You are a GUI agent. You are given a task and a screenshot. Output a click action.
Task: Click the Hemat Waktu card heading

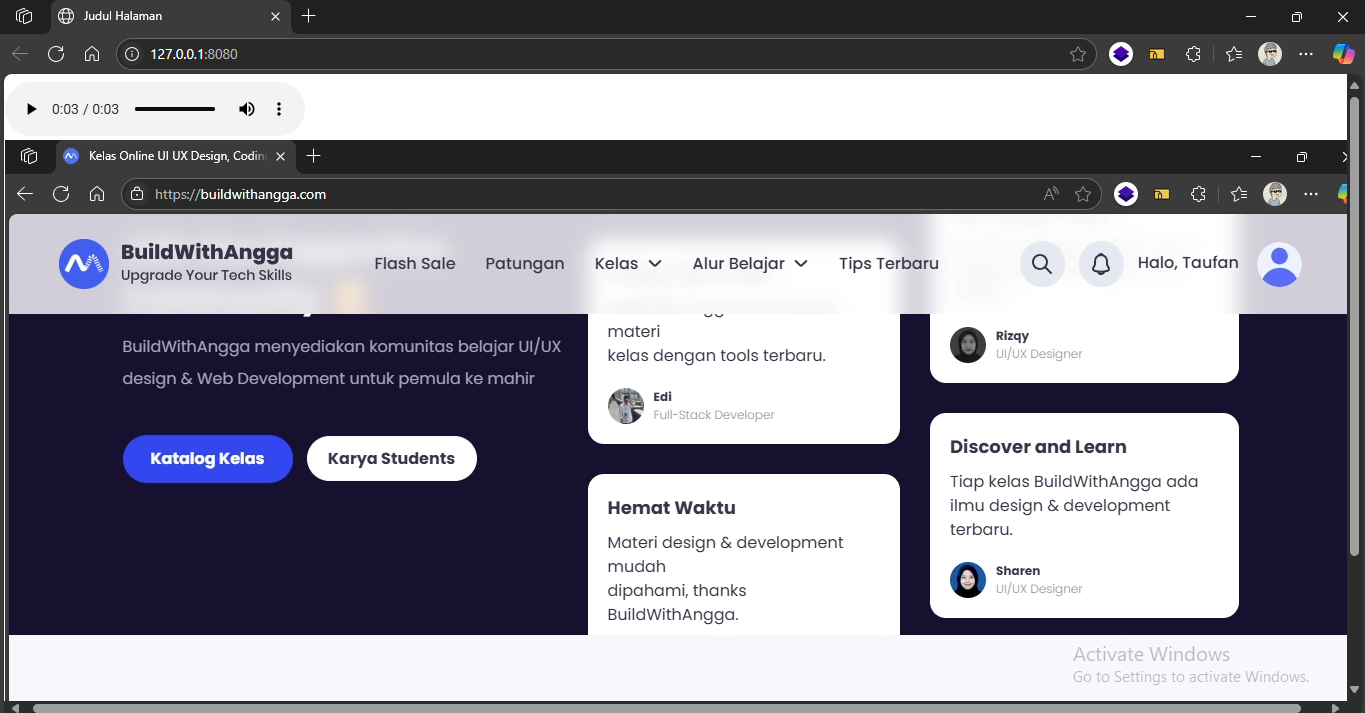(x=672, y=508)
